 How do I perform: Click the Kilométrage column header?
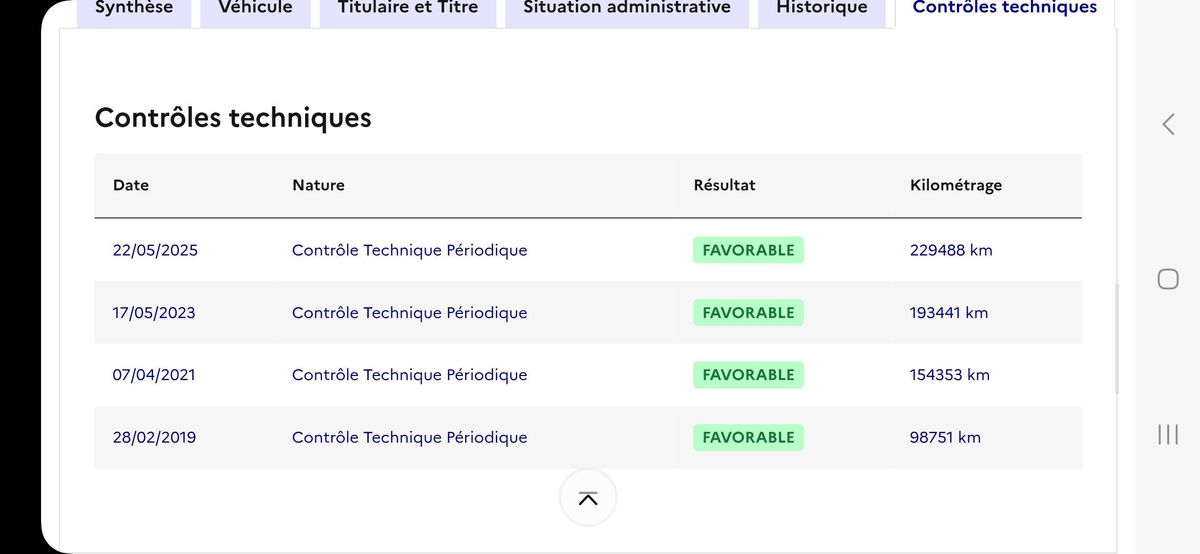pos(956,185)
